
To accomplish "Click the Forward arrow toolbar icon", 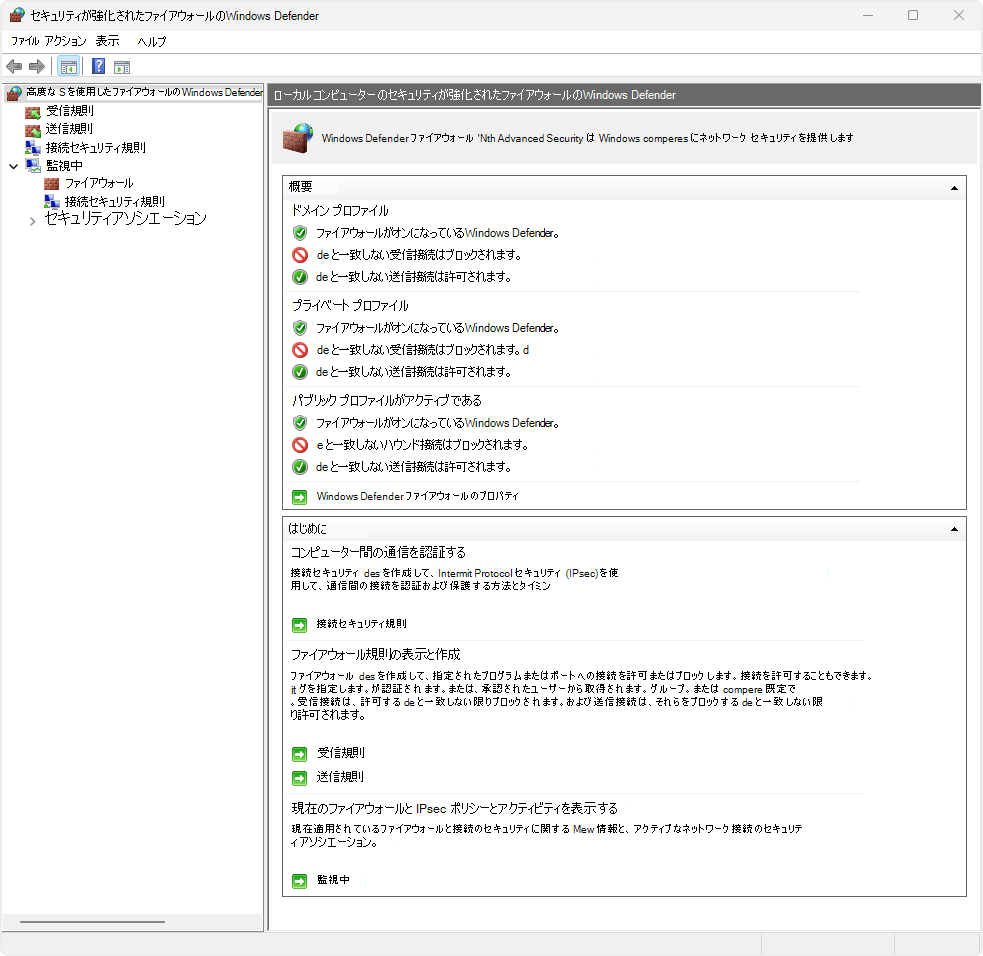I will tap(37, 66).
